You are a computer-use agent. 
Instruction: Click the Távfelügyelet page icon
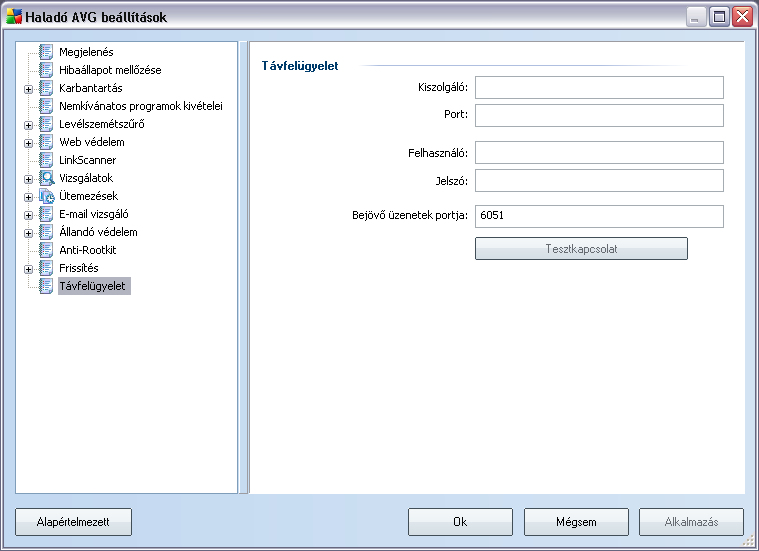tap(46, 286)
